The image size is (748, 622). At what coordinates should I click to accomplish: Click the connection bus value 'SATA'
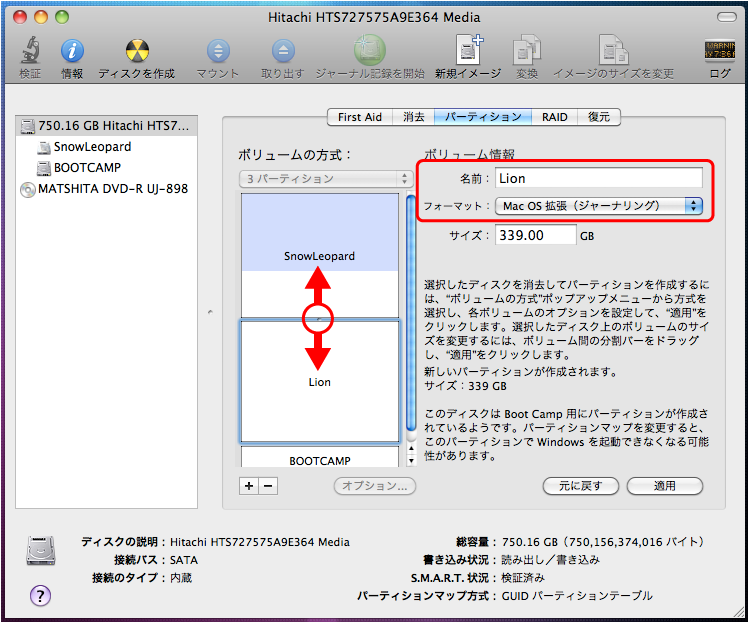pos(184,560)
